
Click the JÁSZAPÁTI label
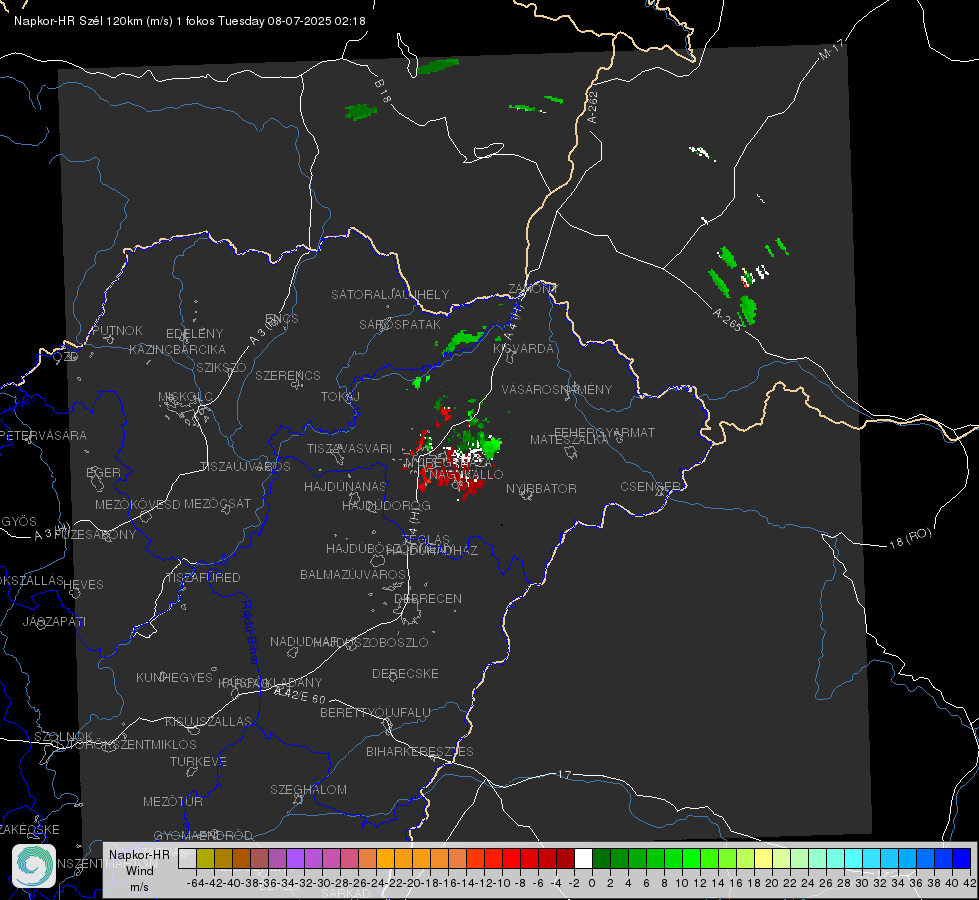(54, 621)
